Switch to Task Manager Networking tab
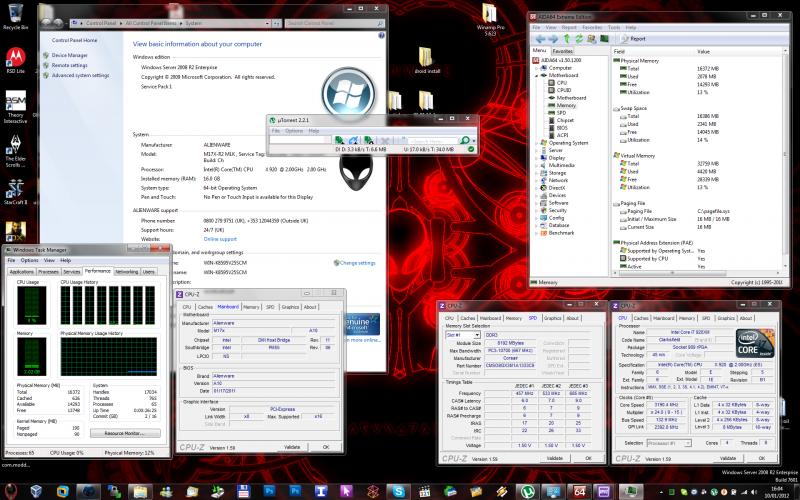Image resolution: width=800 pixels, height=500 pixels. coord(127,272)
